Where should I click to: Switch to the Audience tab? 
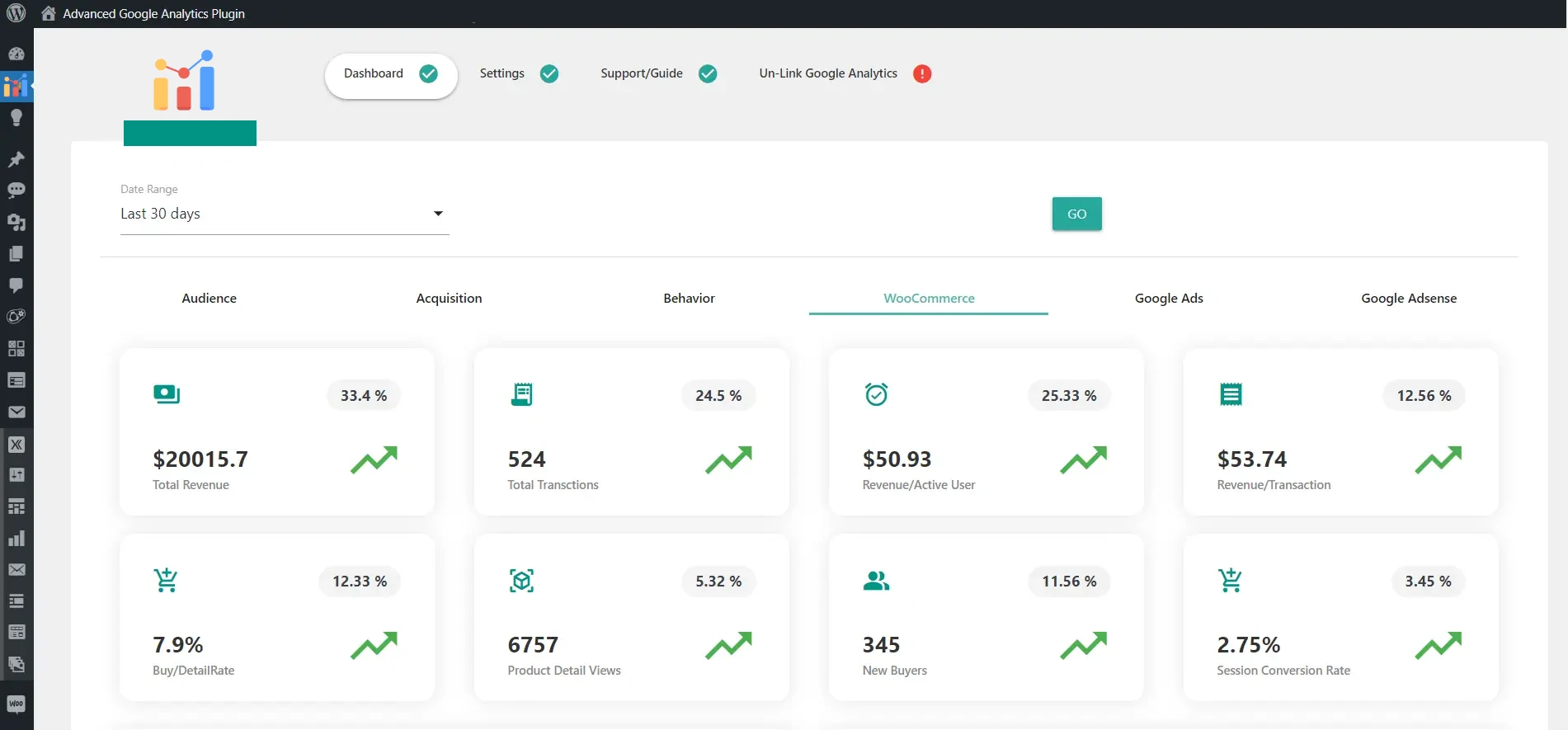point(209,299)
